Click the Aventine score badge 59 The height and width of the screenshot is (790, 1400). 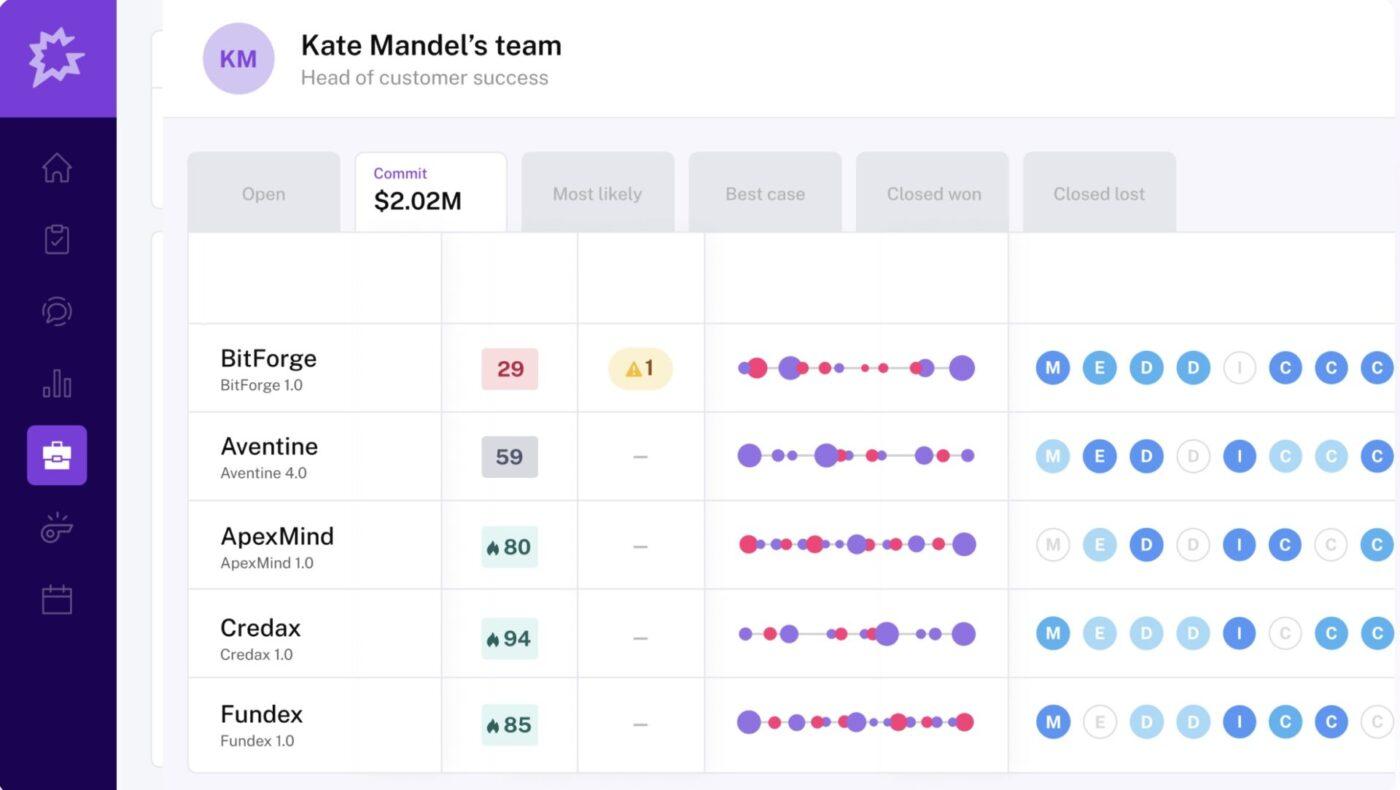tap(509, 457)
